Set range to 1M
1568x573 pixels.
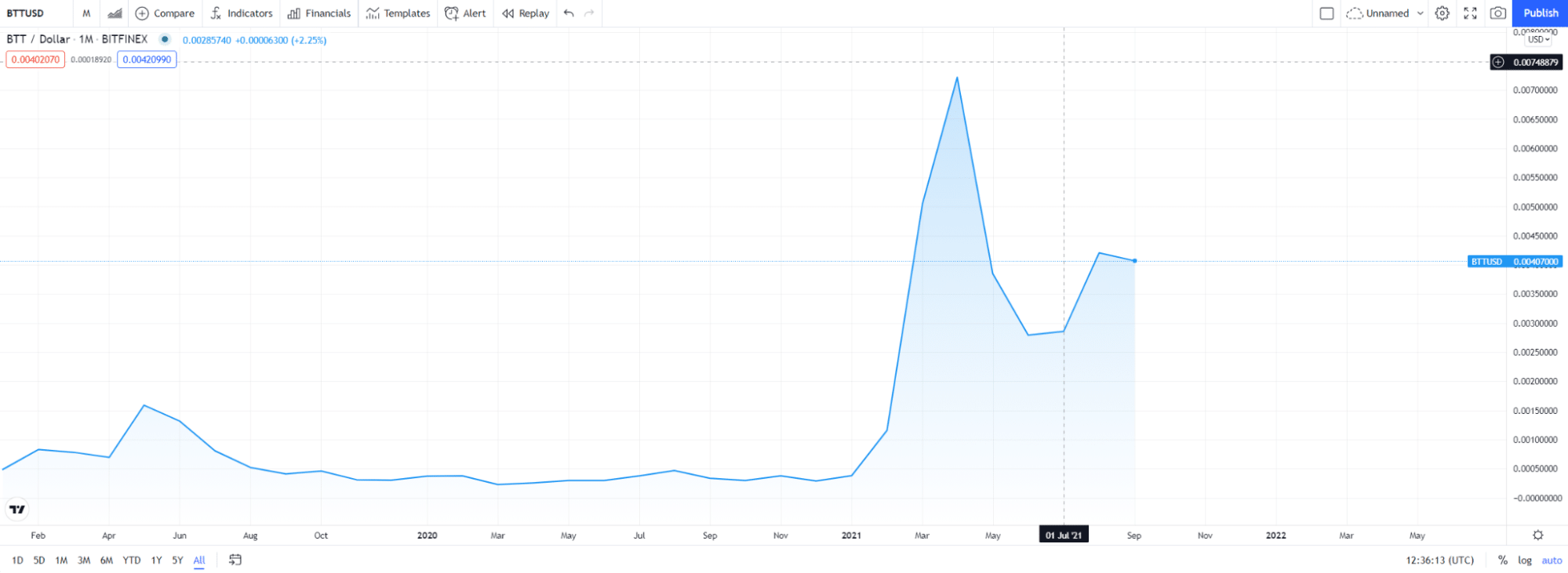pyautogui.click(x=61, y=560)
